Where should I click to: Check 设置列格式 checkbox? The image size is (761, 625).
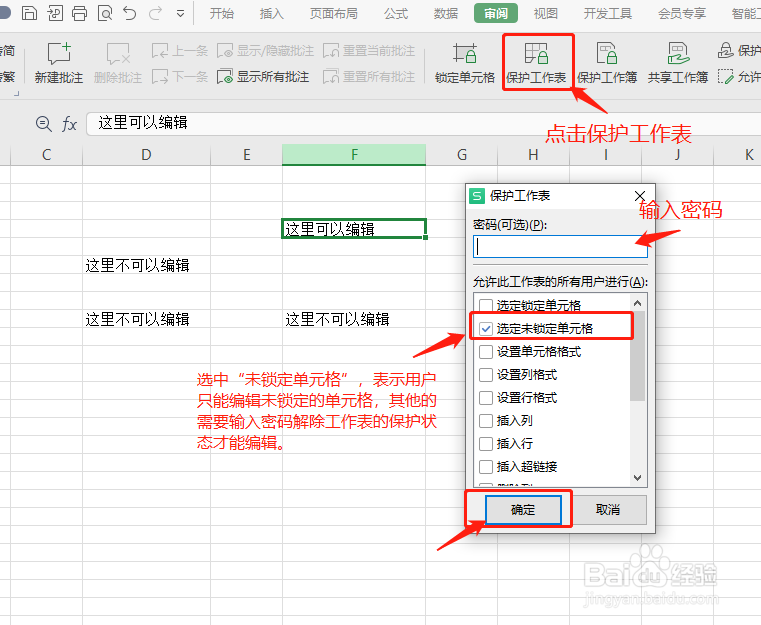pyautogui.click(x=486, y=375)
